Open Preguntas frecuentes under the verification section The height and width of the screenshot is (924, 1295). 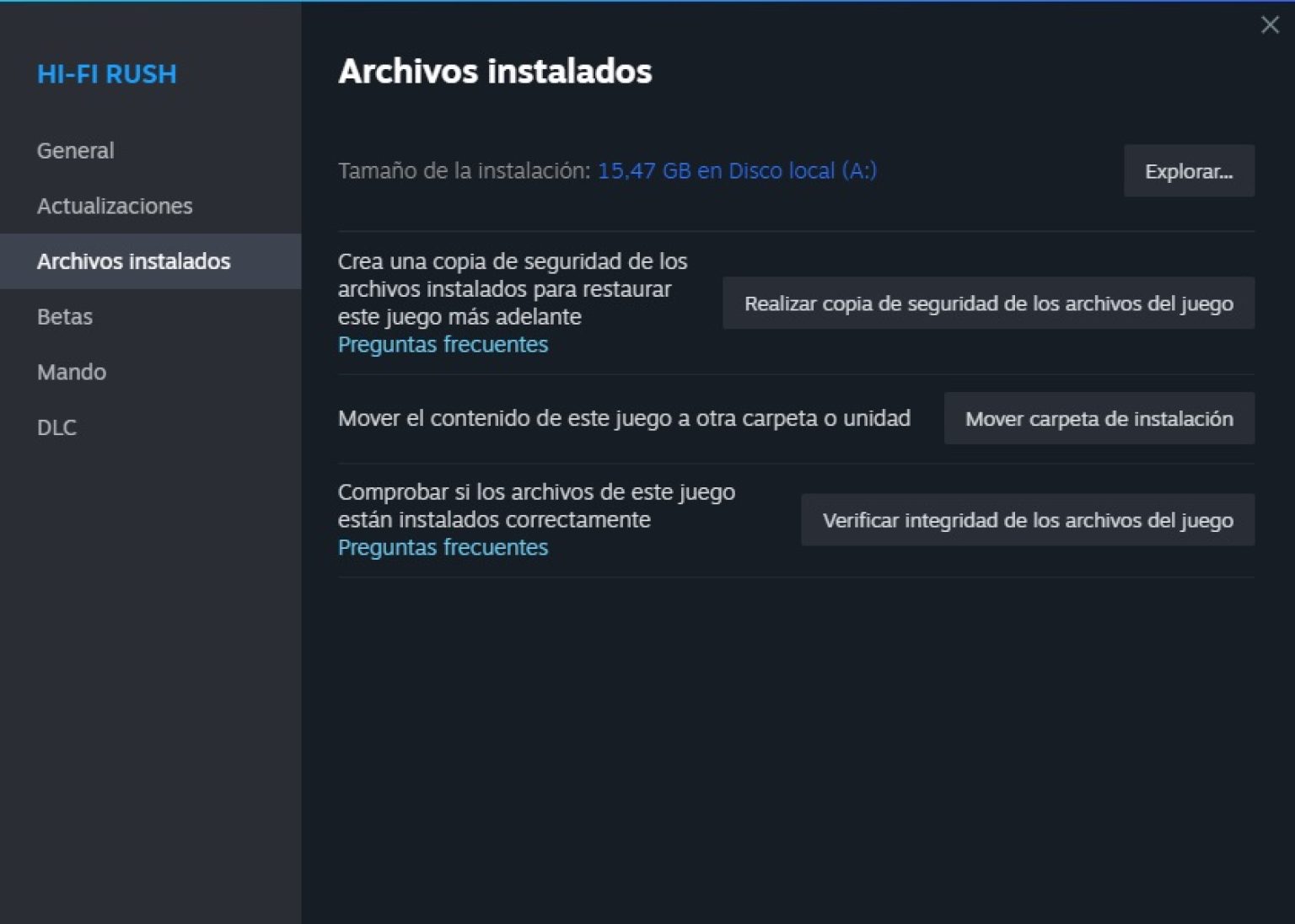pos(443,547)
